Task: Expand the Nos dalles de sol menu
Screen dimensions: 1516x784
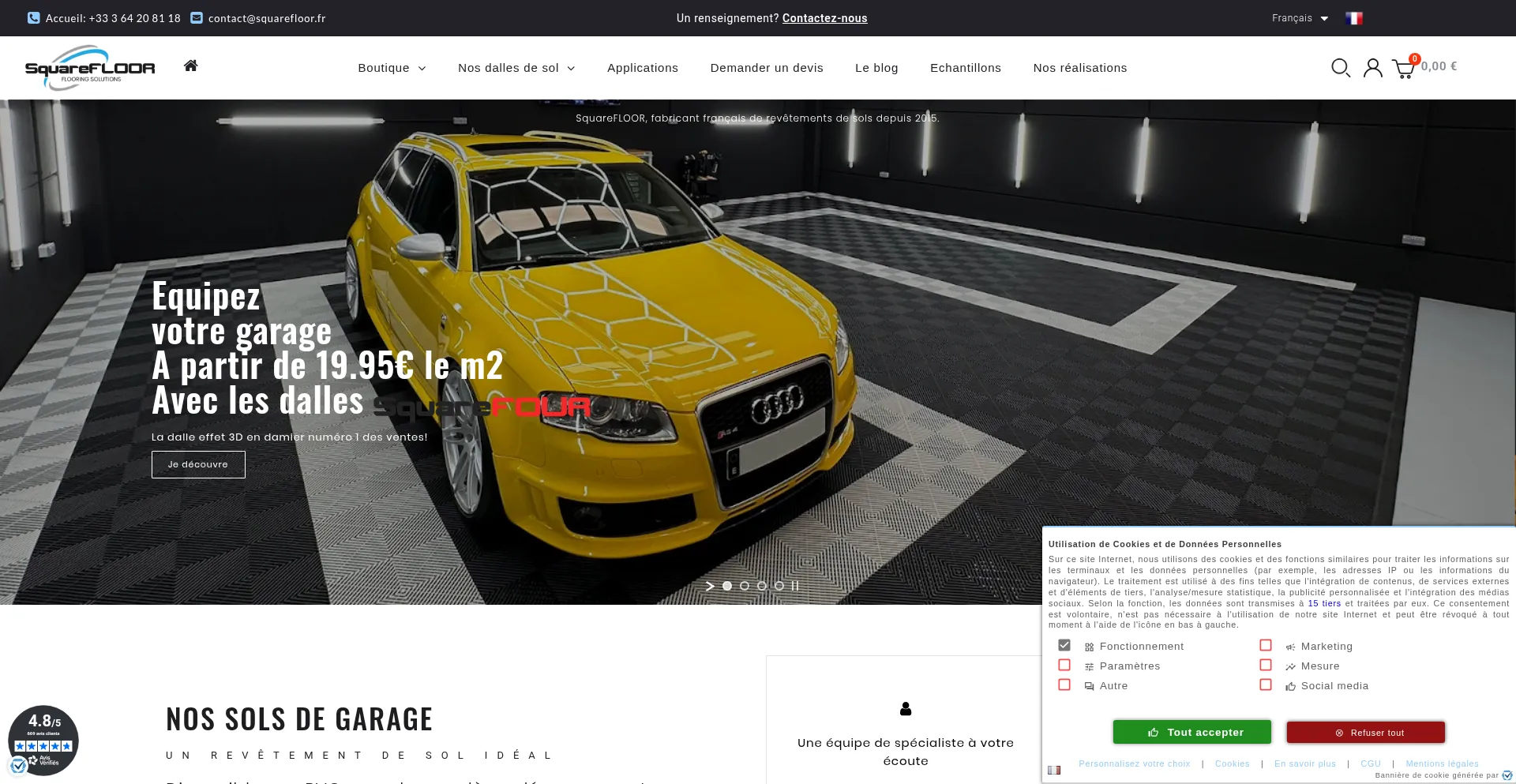Action: [x=516, y=68]
